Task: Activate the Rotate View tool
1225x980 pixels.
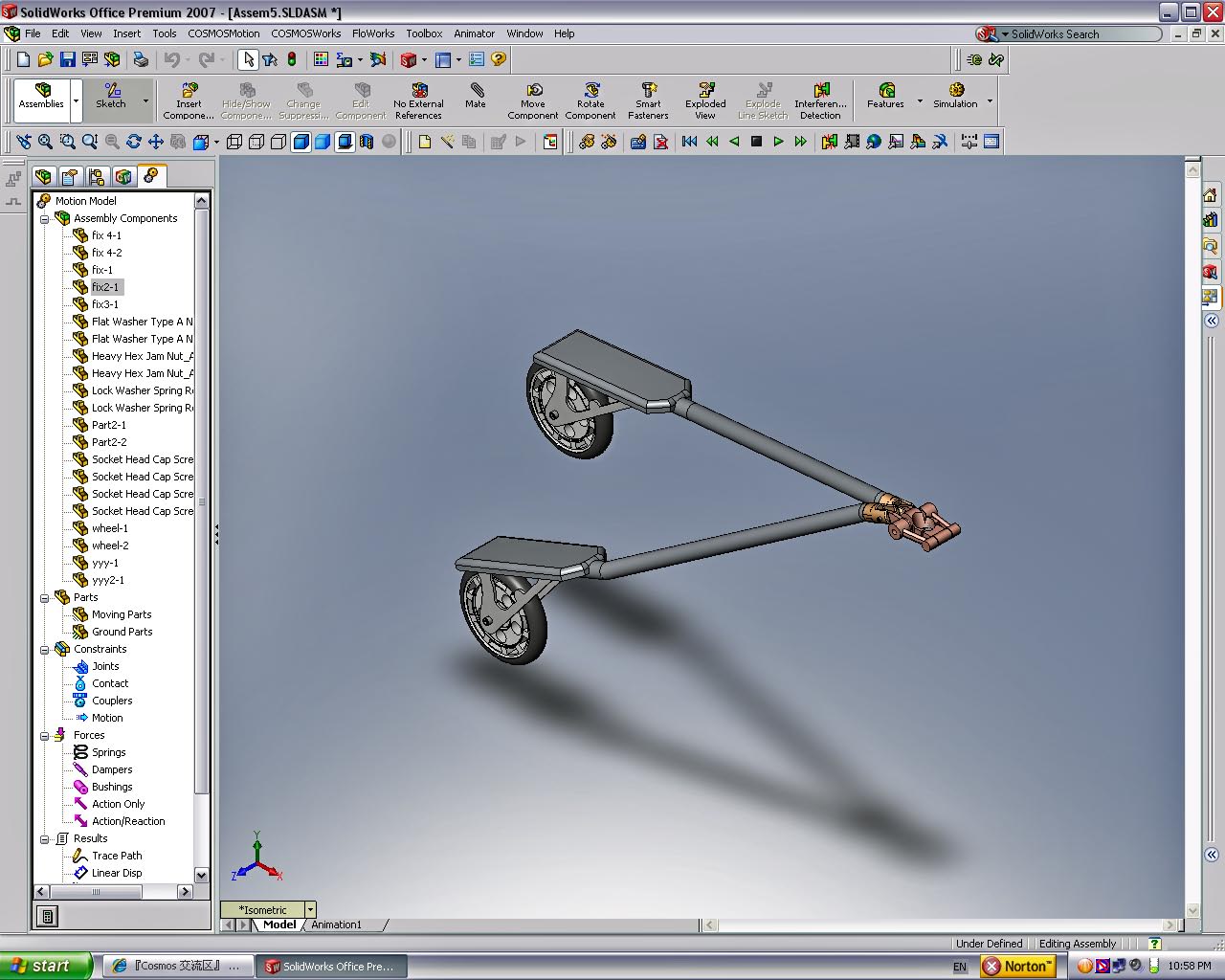Action: click(133, 142)
